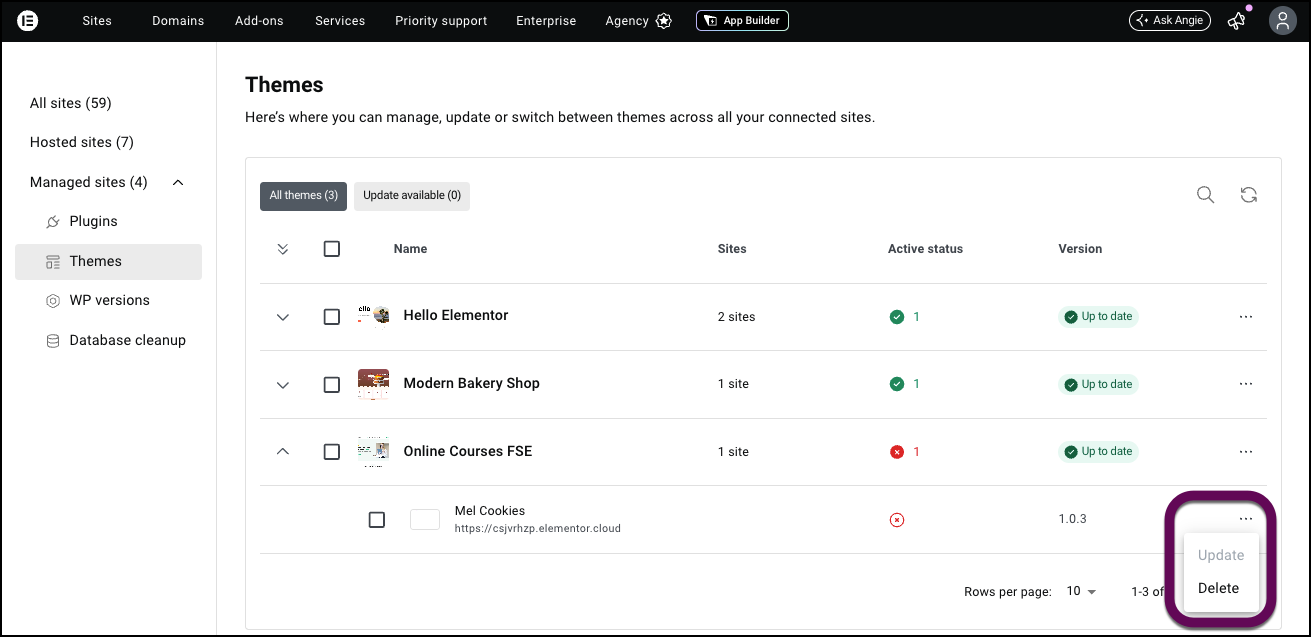Click the Up to date badge for Hello Elementor
Screen dimensions: 1311x637
click(1098, 317)
